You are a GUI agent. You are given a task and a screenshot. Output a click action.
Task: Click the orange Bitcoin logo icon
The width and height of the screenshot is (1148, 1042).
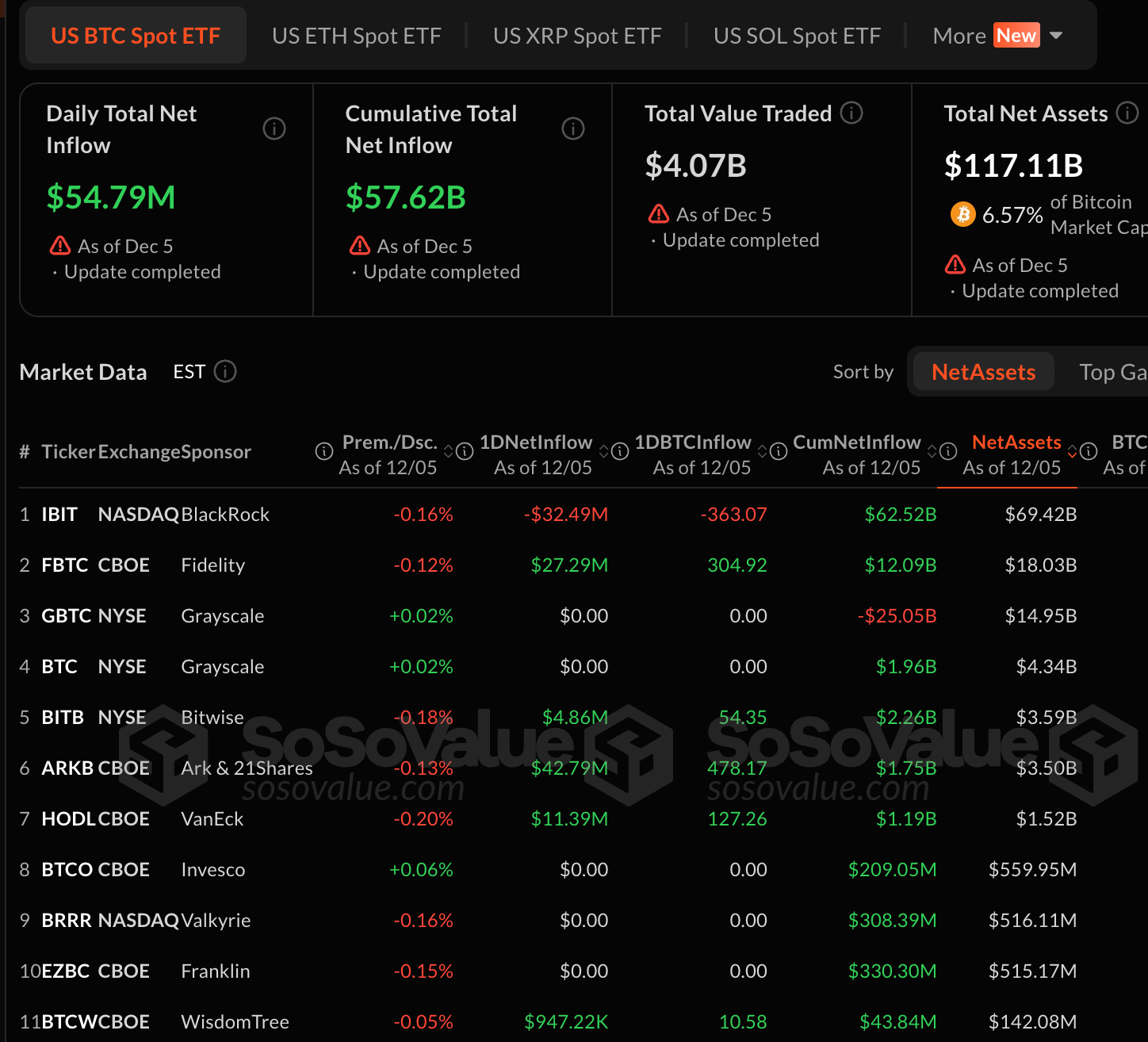point(962,214)
